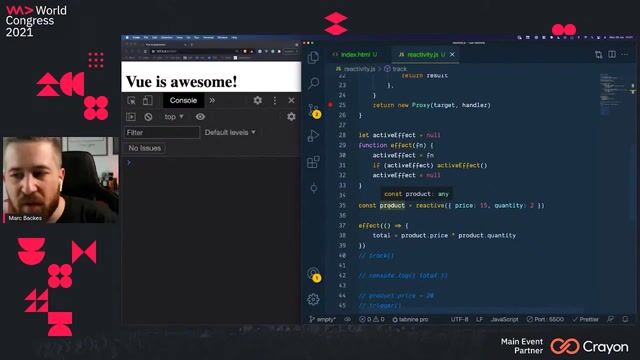Close the DevTools panel
Screen dimensions: 640x360
[291, 100]
